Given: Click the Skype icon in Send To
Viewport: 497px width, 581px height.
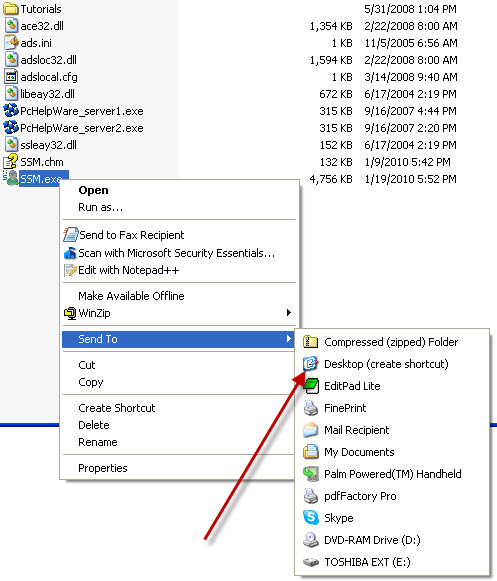Looking at the screenshot, I should (x=311, y=518).
